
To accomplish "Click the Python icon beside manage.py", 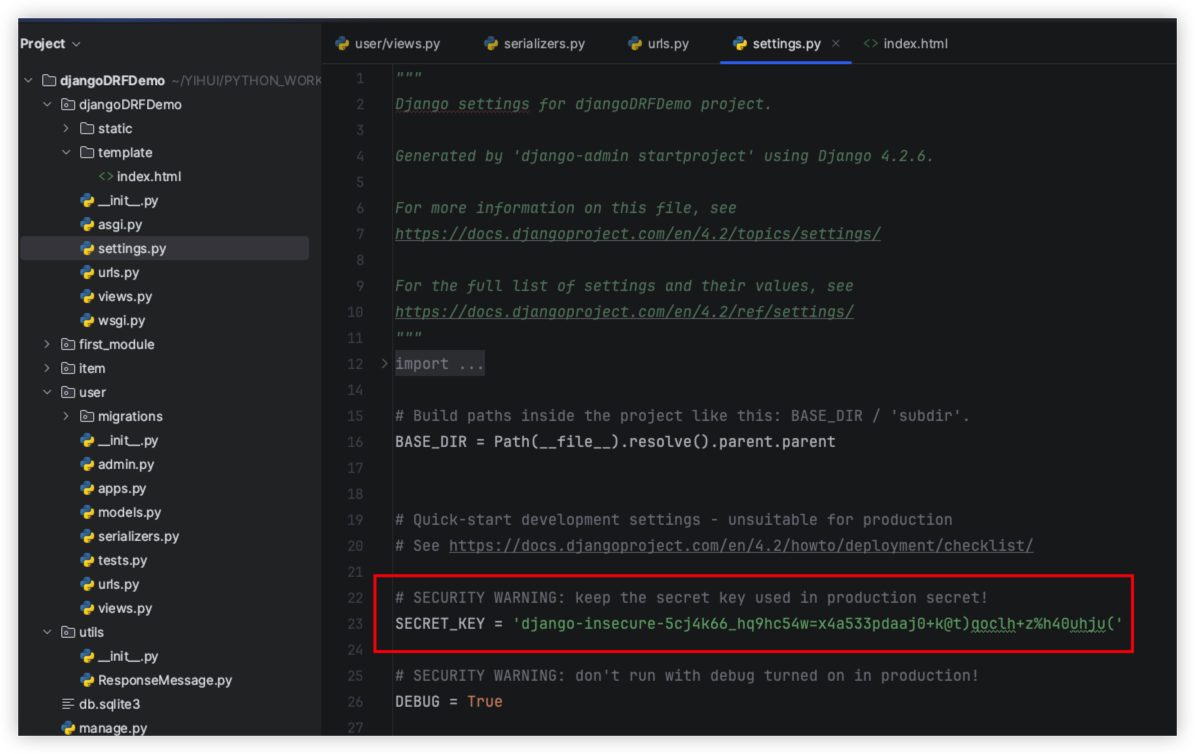I will [68, 728].
